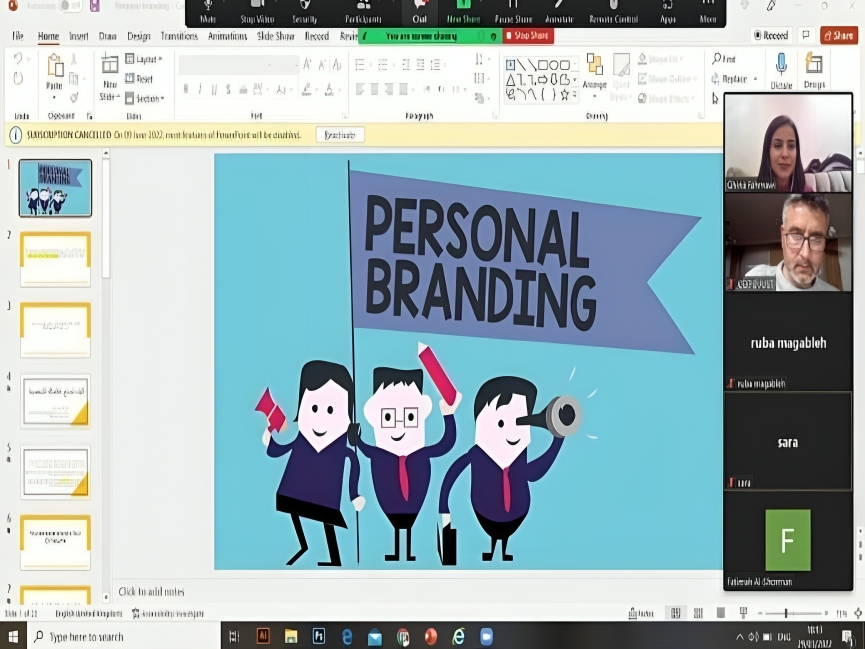Click the Record button at top right
Viewport: 865px width, 649px height.
point(771,35)
